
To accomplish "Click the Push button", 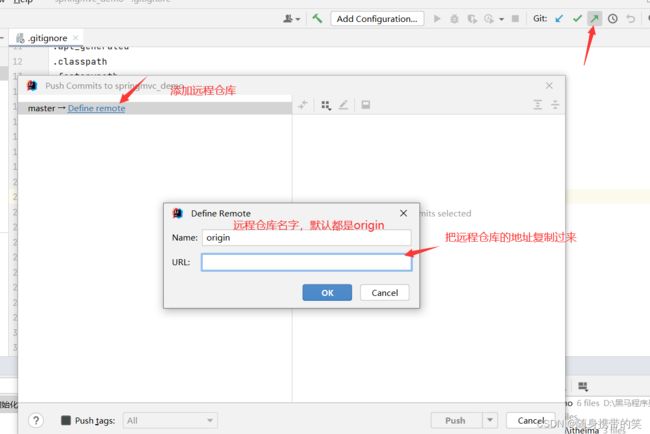I will [x=456, y=420].
